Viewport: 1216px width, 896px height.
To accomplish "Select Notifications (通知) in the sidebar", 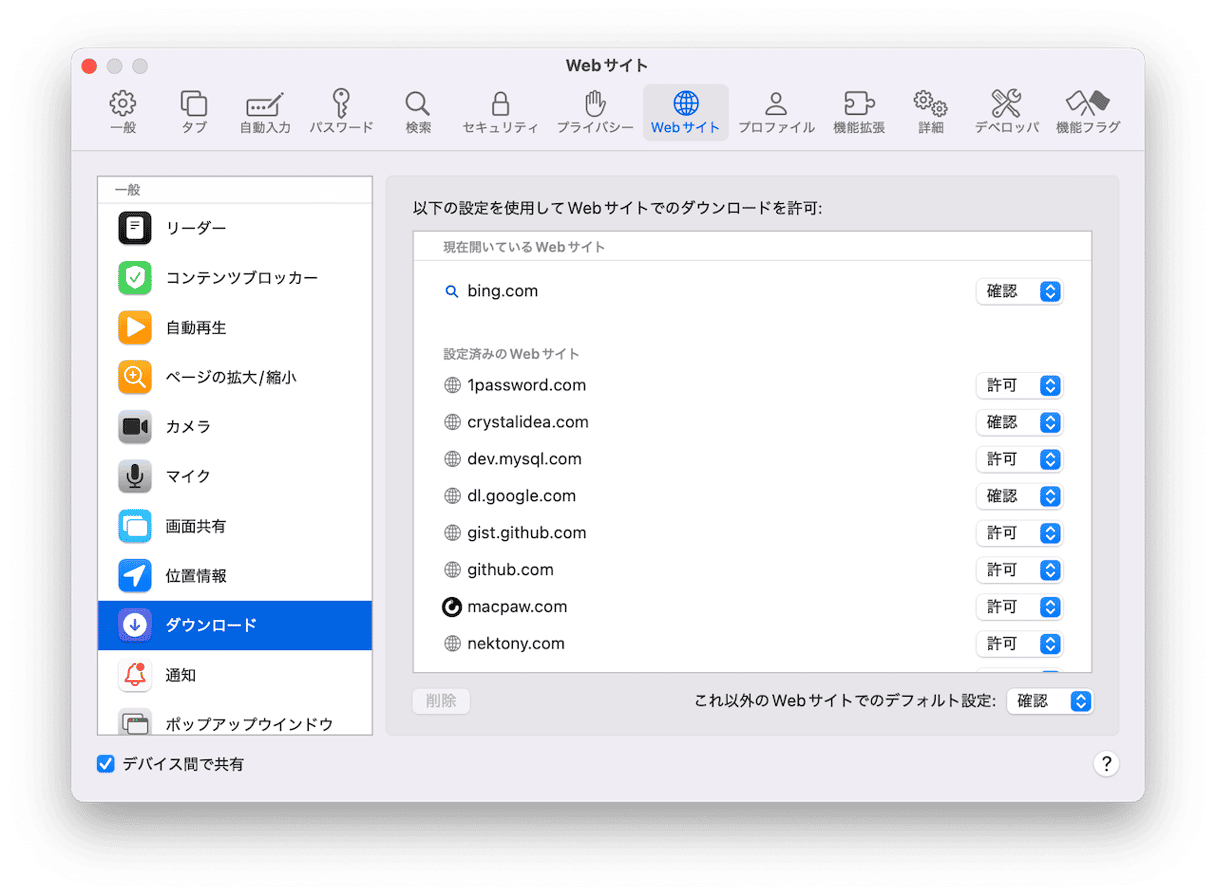I will click(180, 675).
